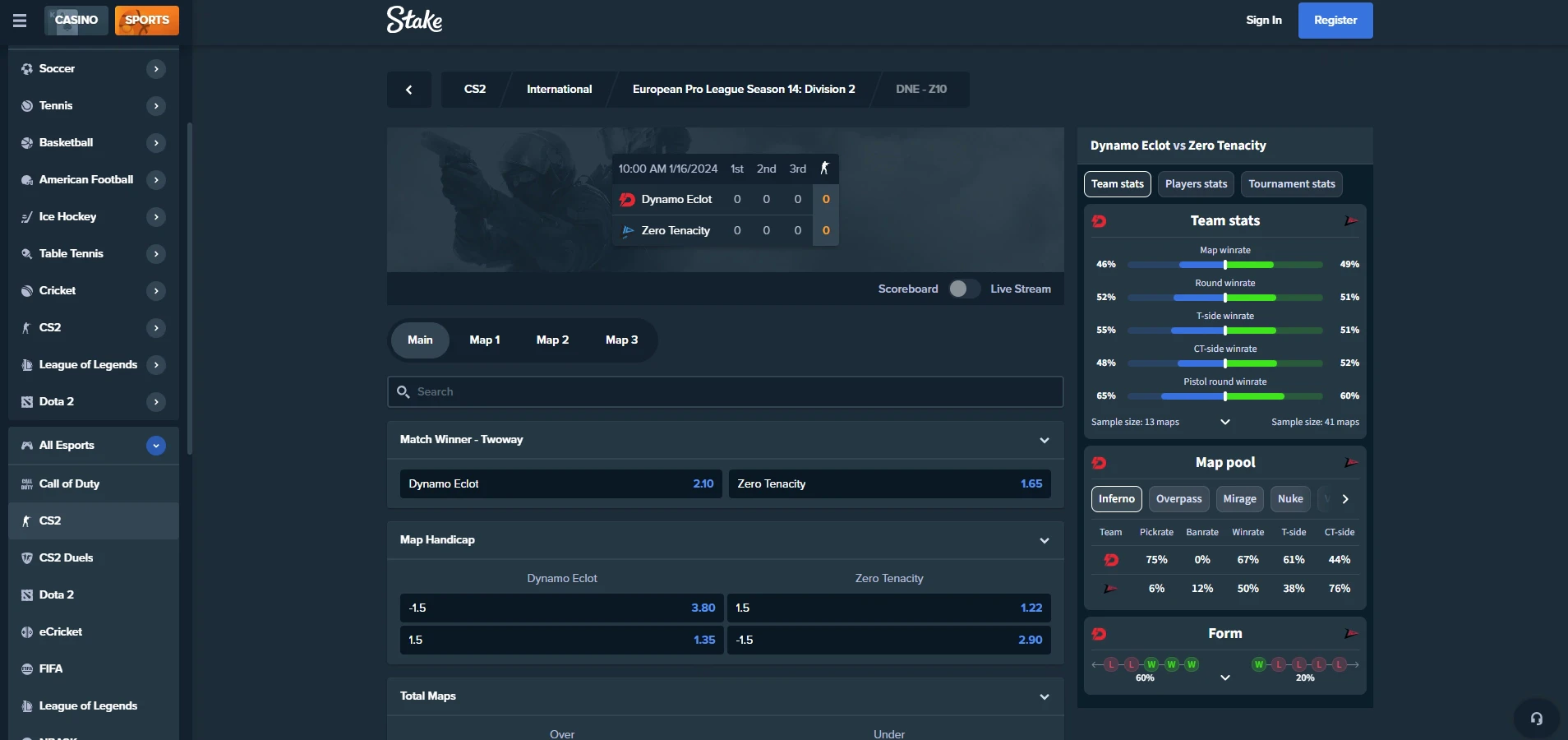Click the markets Search field
The height and width of the screenshot is (740, 1568).
(x=726, y=392)
